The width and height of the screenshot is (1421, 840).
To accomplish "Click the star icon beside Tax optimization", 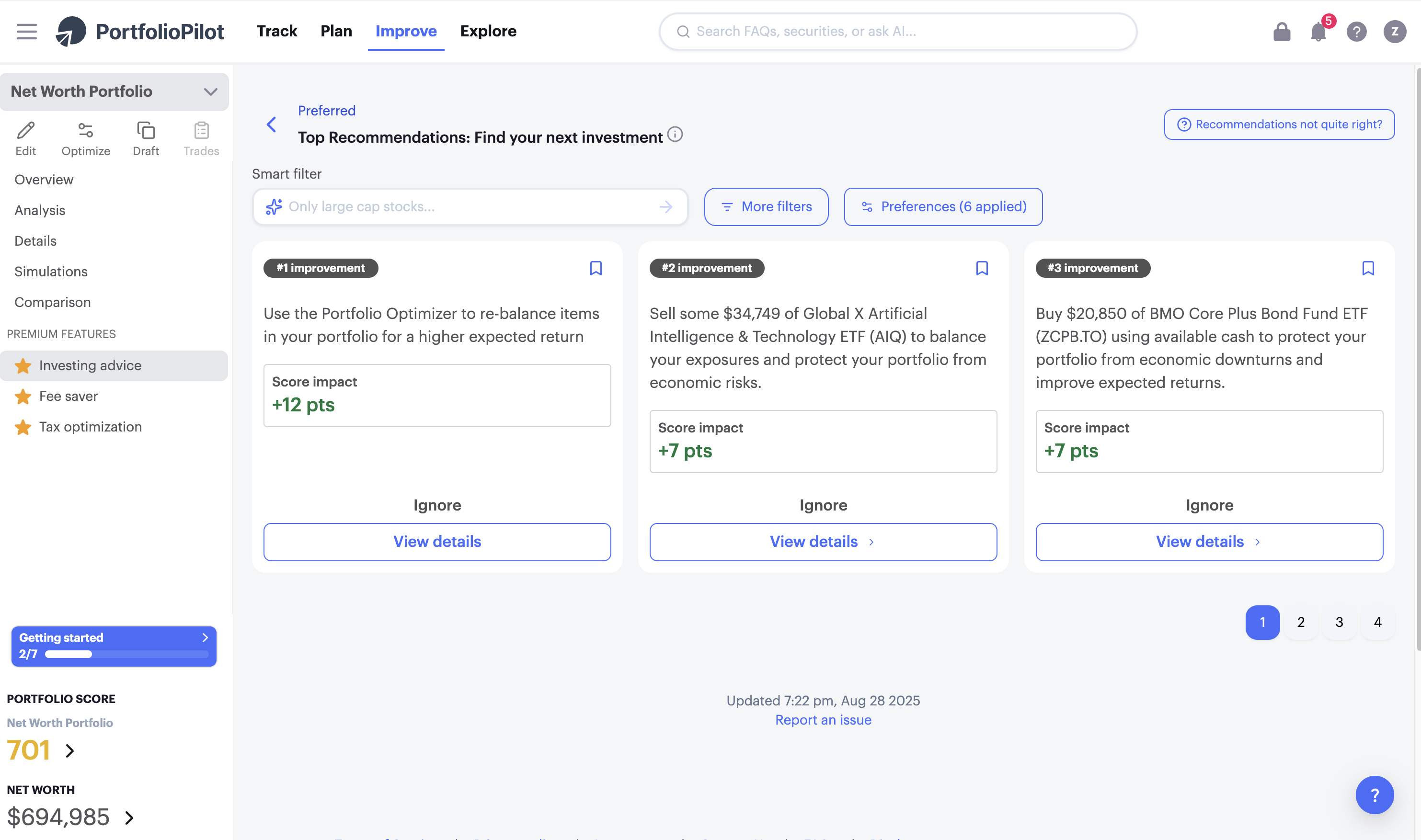I will click(23, 427).
